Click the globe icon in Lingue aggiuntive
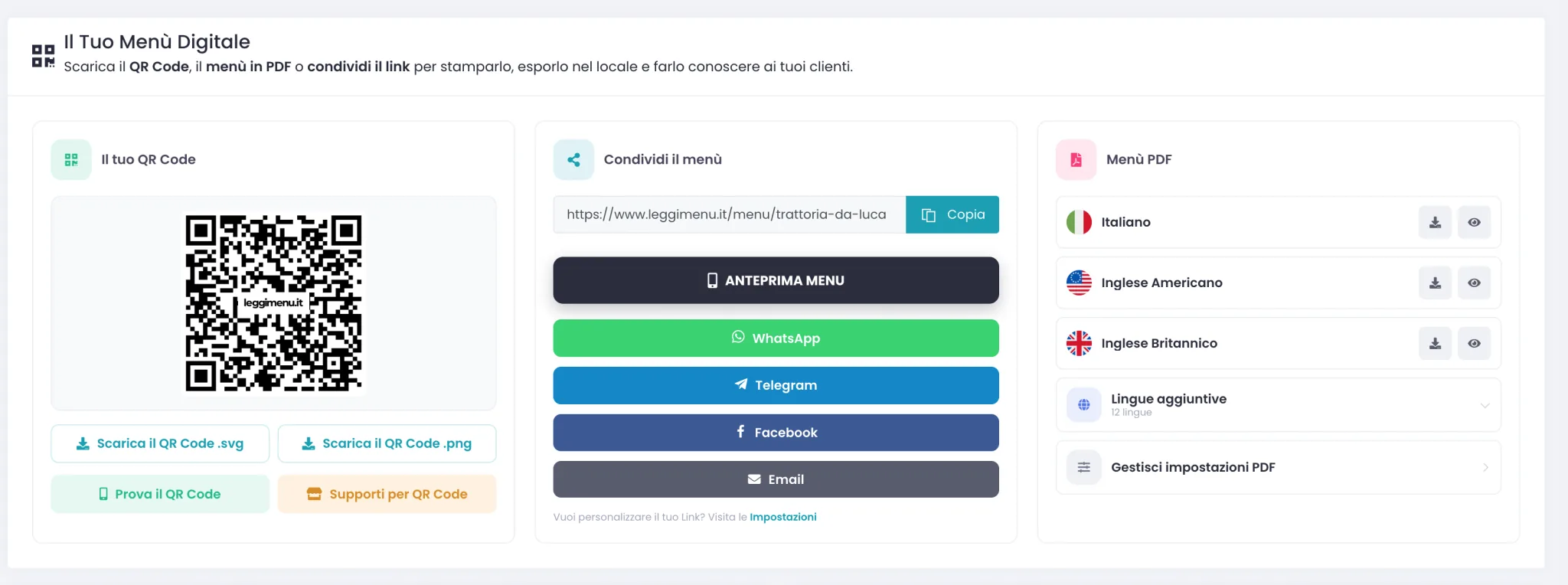 1084,405
